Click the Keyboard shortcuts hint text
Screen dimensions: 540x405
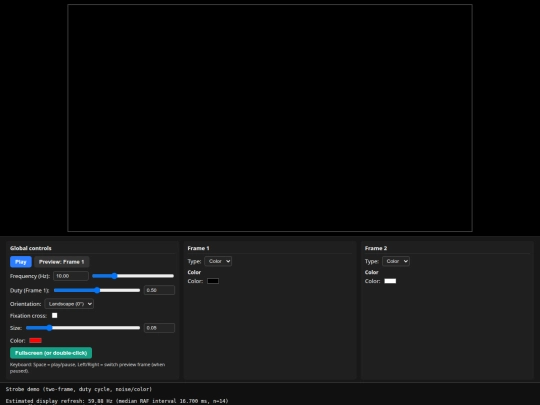pos(87,367)
